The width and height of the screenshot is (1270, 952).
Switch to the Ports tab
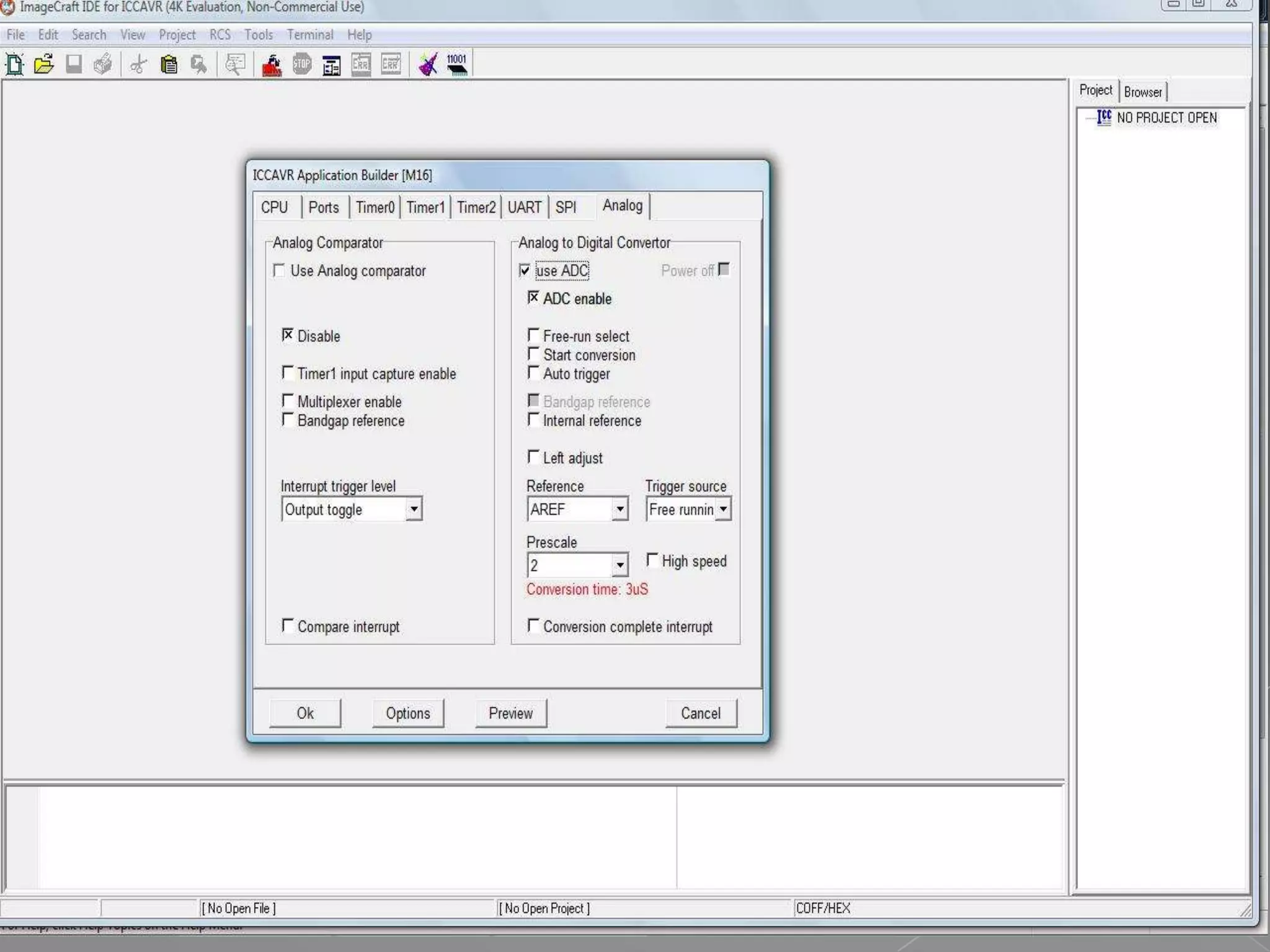click(324, 207)
